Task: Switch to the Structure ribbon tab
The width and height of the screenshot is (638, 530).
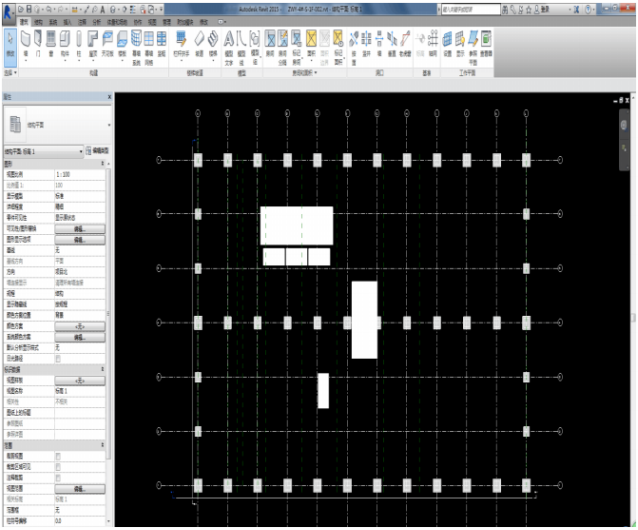Action: tap(37, 19)
